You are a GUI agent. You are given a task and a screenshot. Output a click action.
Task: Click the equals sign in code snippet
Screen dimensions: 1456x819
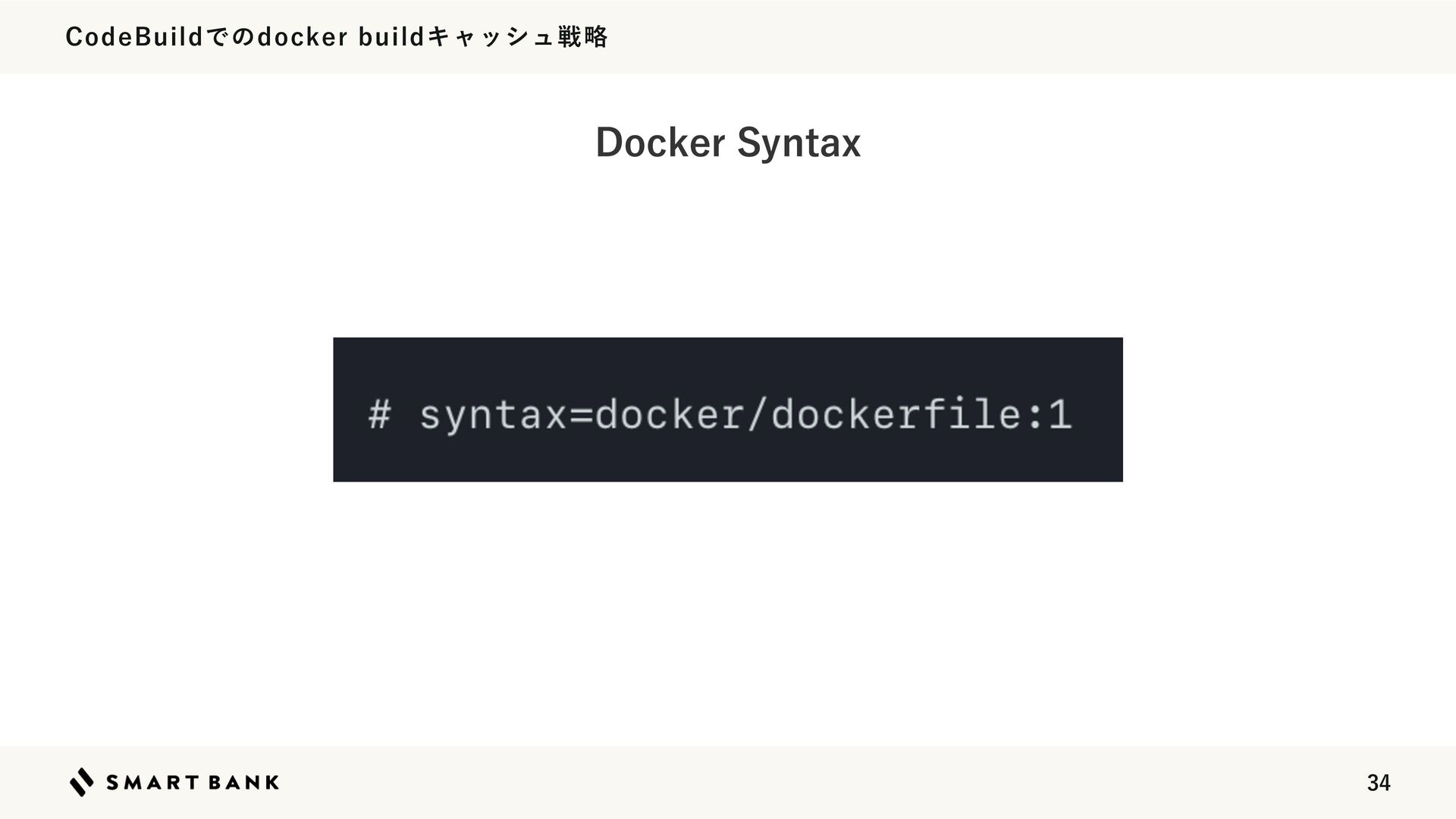pyautogui.click(x=581, y=415)
